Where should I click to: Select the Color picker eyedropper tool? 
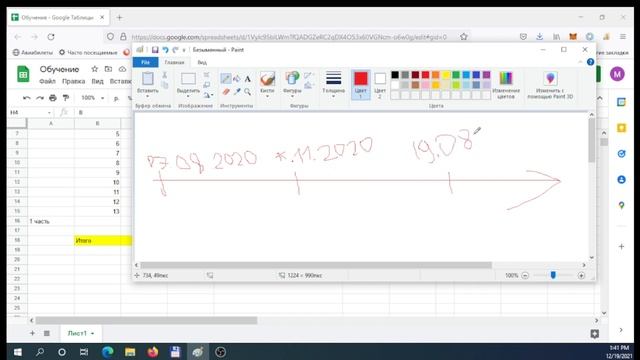coord(237,92)
